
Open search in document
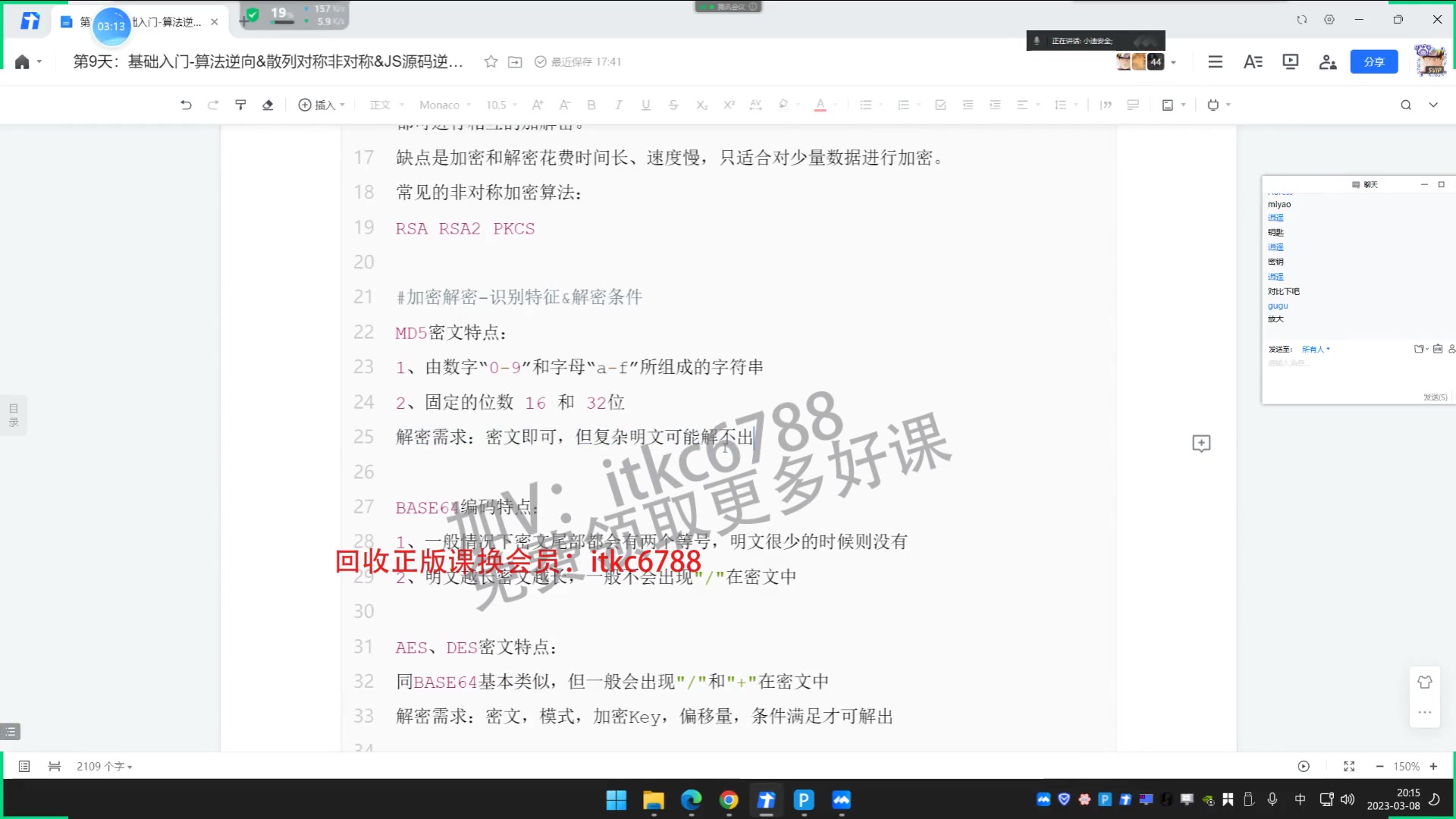pyautogui.click(x=1406, y=105)
